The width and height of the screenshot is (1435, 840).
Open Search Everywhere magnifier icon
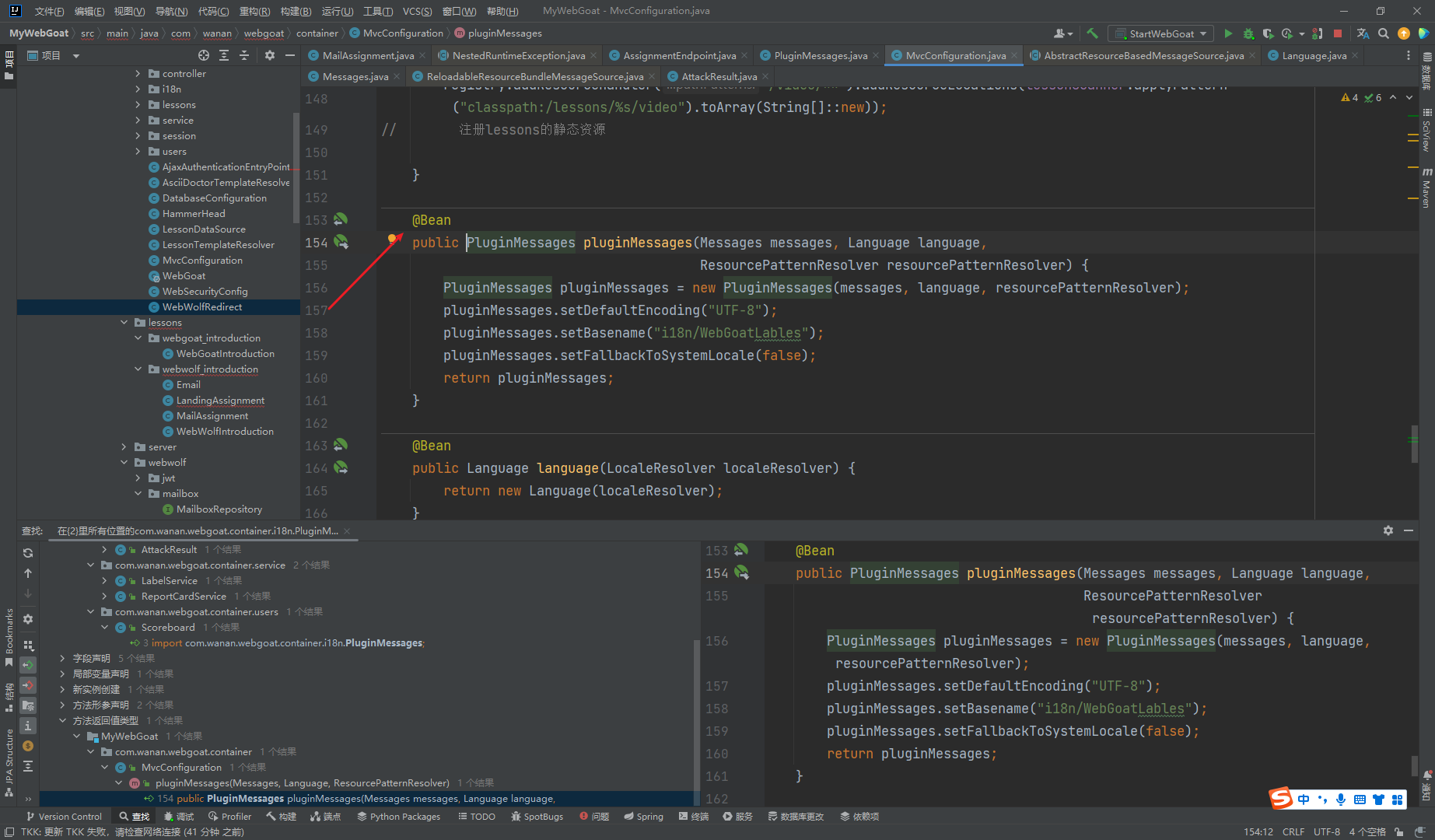click(x=1384, y=33)
